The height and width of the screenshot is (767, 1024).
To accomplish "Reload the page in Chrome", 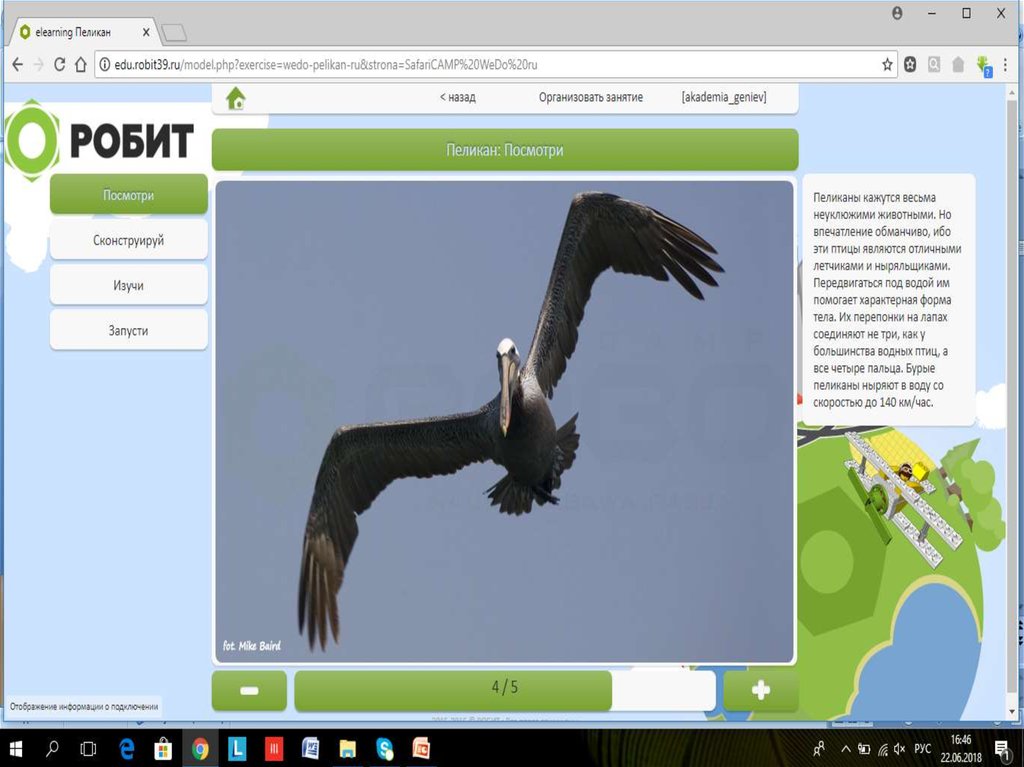I will coord(59,64).
